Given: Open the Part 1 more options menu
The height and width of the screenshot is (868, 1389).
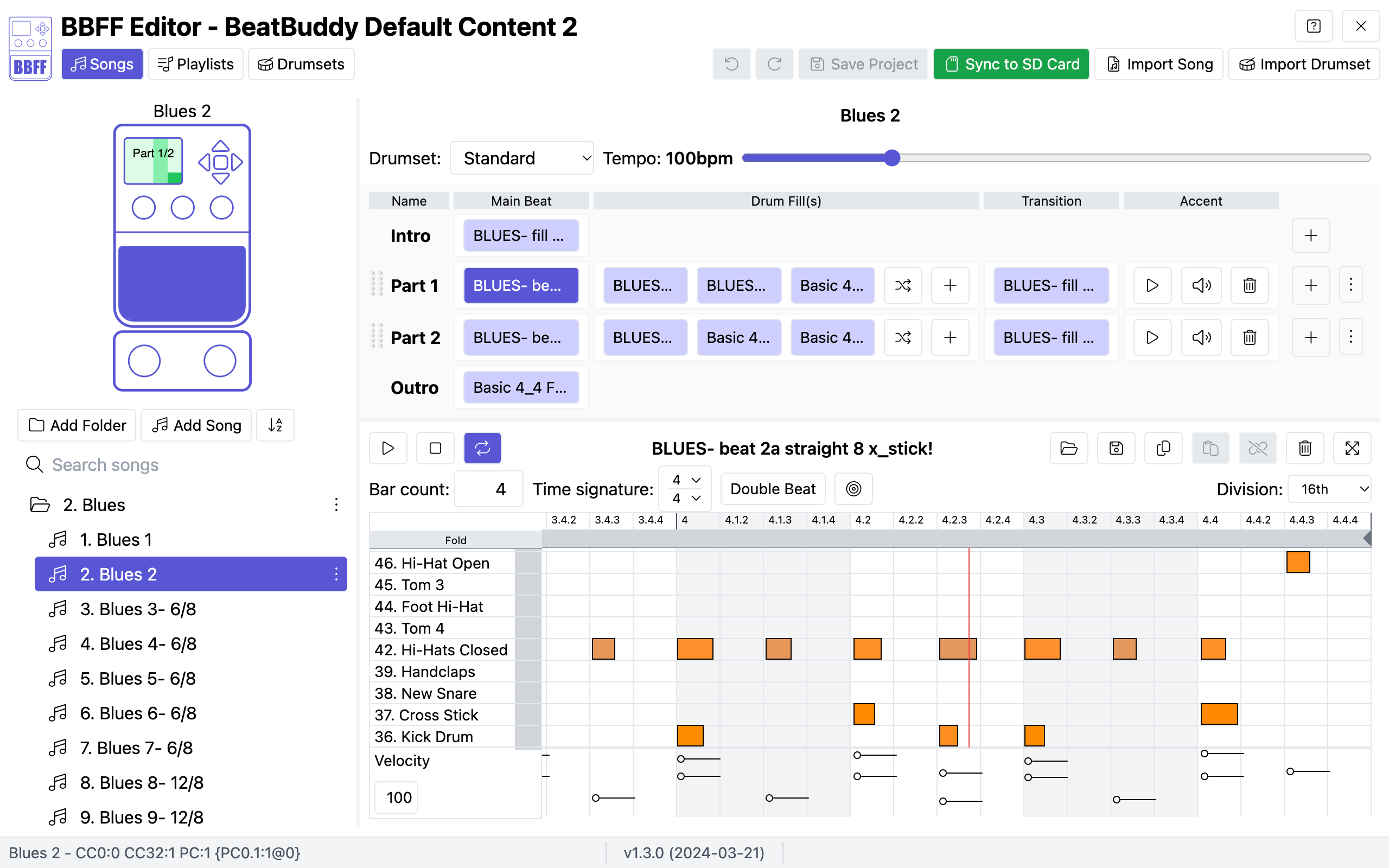Looking at the screenshot, I should pos(1350,285).
